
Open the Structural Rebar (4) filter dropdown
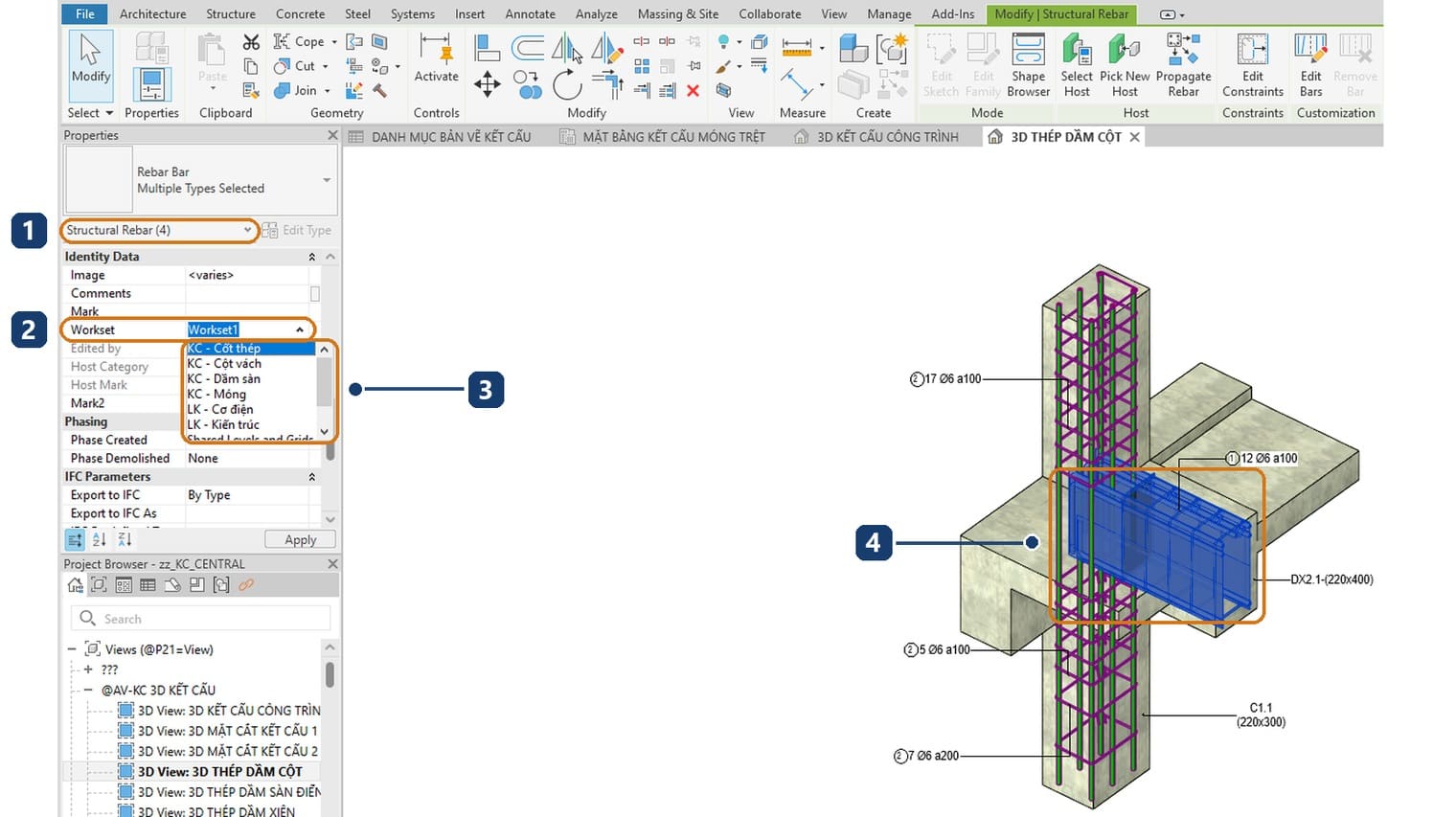point(158,230)
